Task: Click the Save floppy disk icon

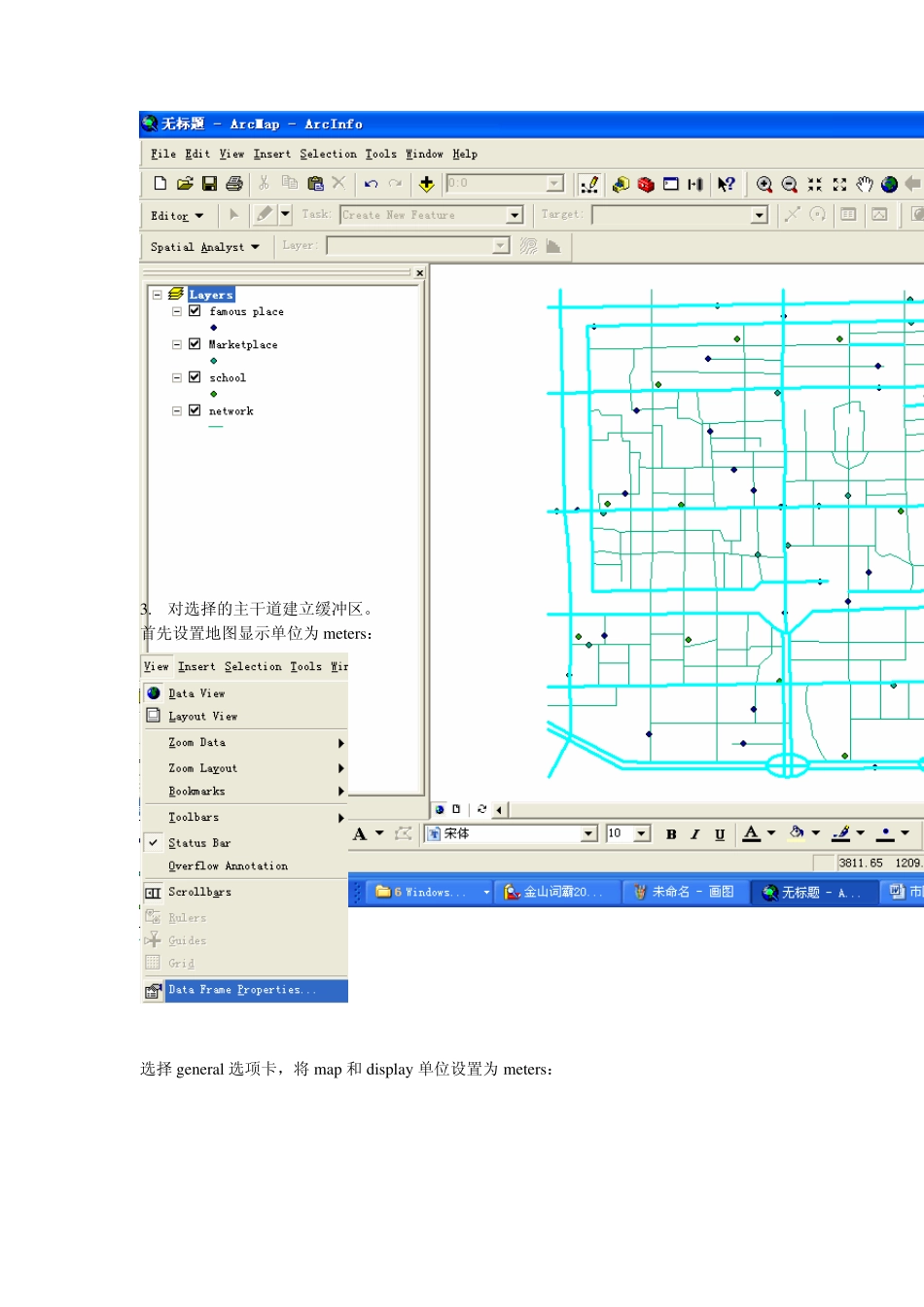Action: point(209,183)
